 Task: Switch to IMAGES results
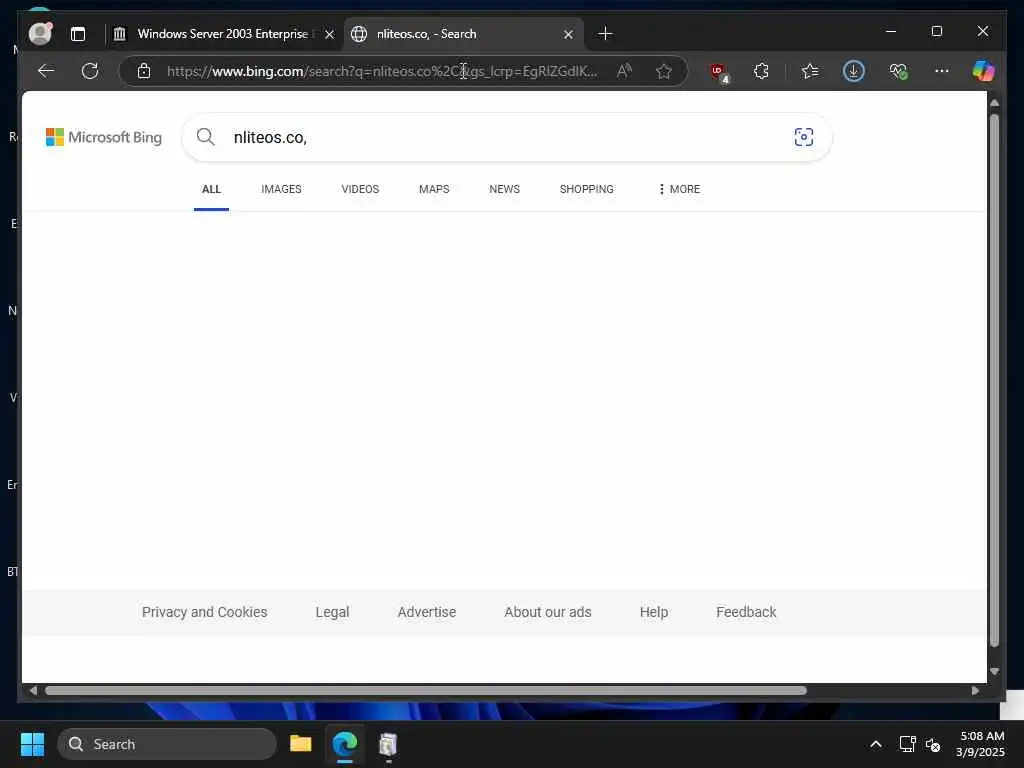[281, 189]
